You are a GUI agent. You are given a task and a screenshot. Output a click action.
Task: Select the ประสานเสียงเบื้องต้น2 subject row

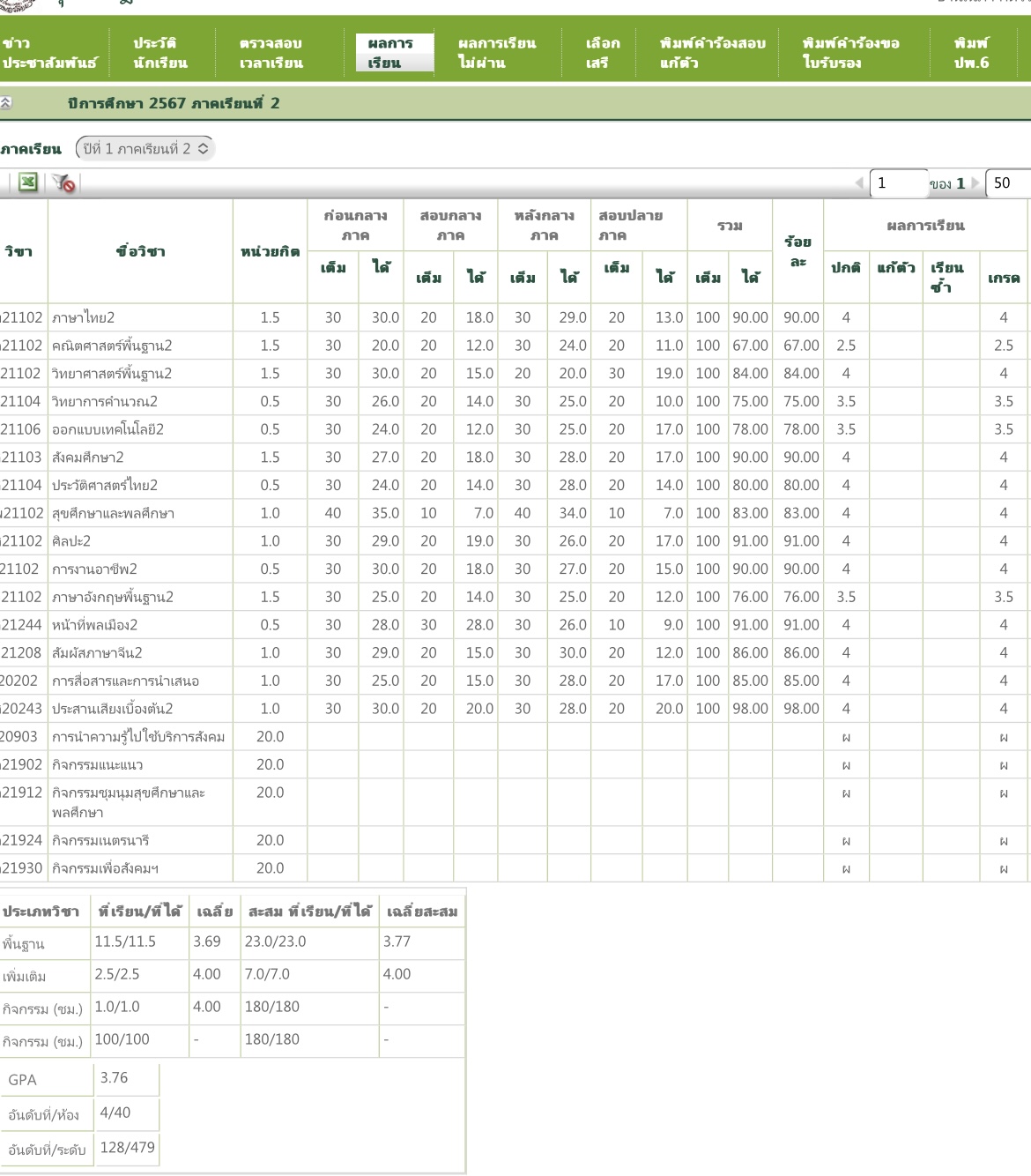coord(514,709)
